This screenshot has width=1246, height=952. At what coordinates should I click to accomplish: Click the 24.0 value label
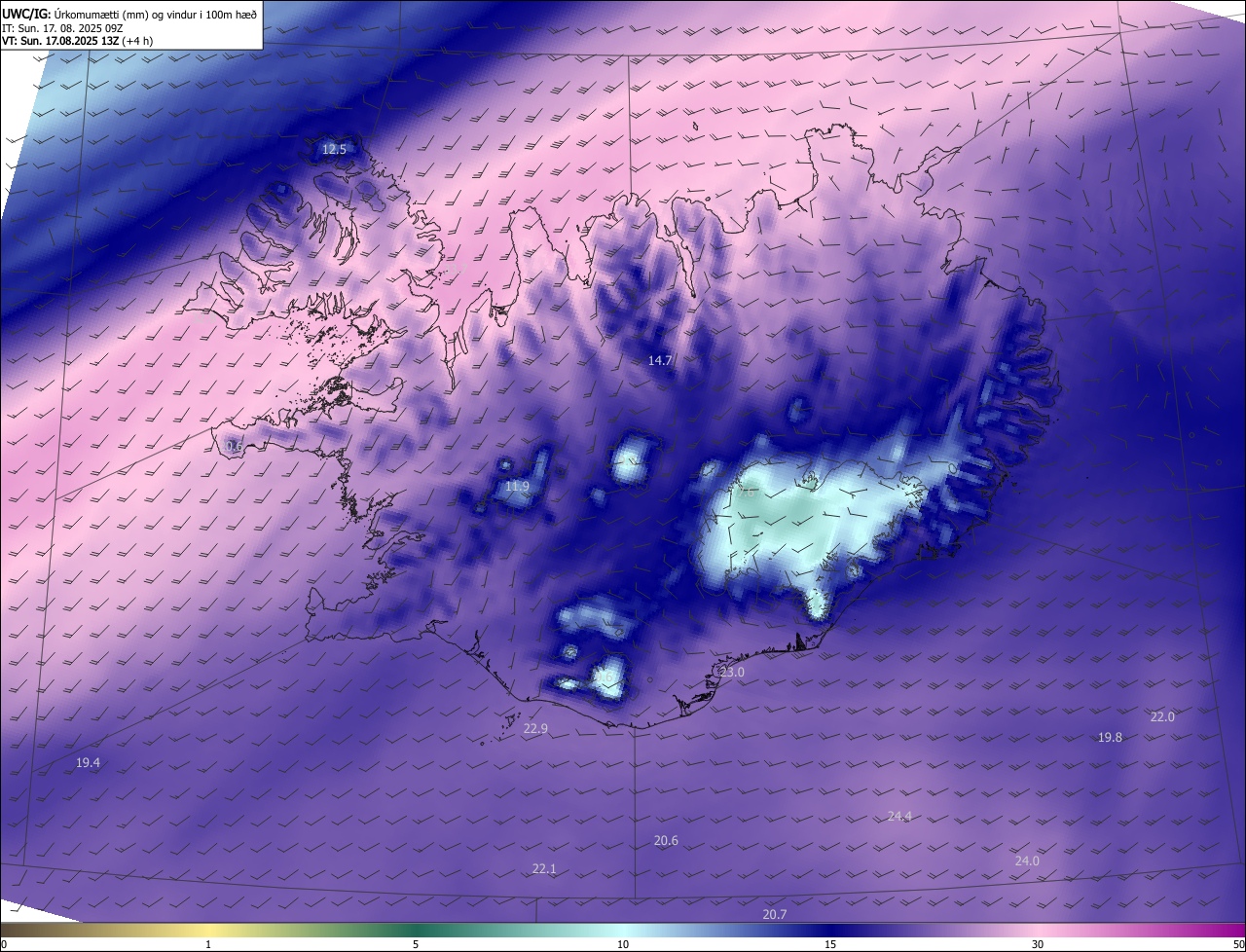coord(1027,861)
